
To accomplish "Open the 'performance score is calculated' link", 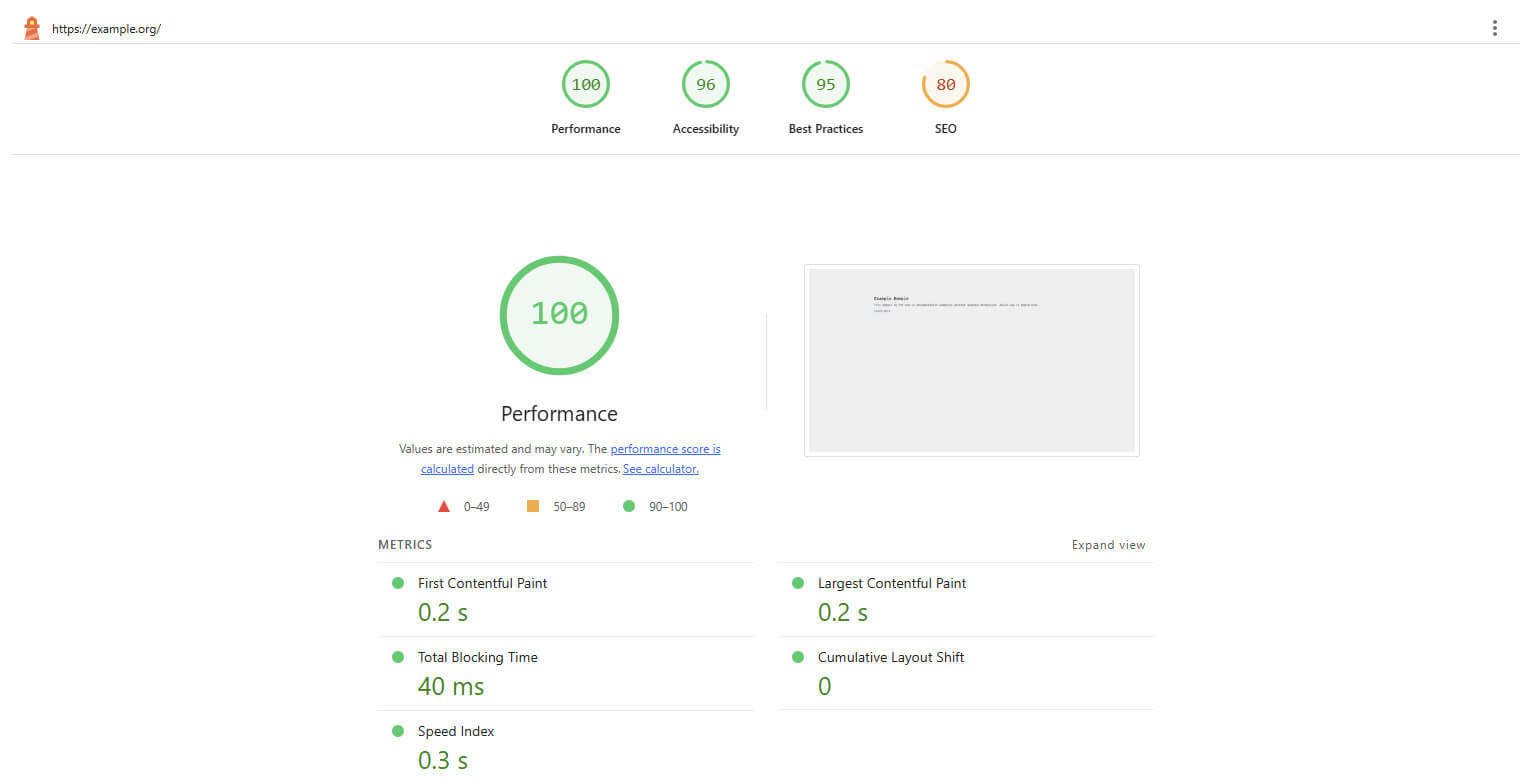I will tap(665, 450).
